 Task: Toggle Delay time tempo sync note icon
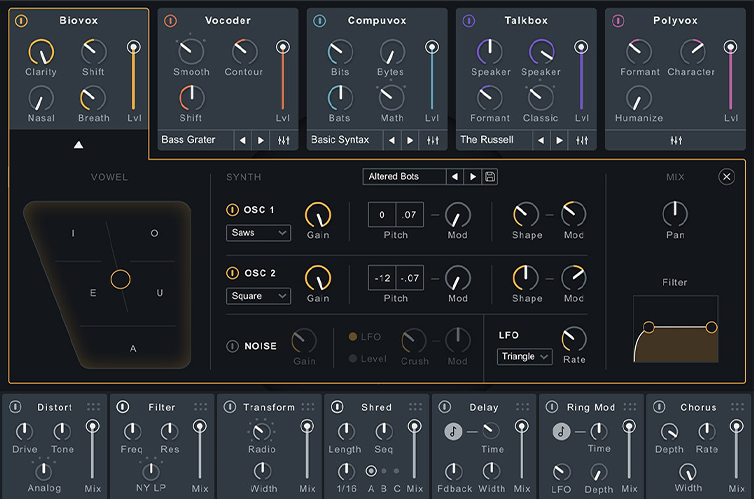453,431
